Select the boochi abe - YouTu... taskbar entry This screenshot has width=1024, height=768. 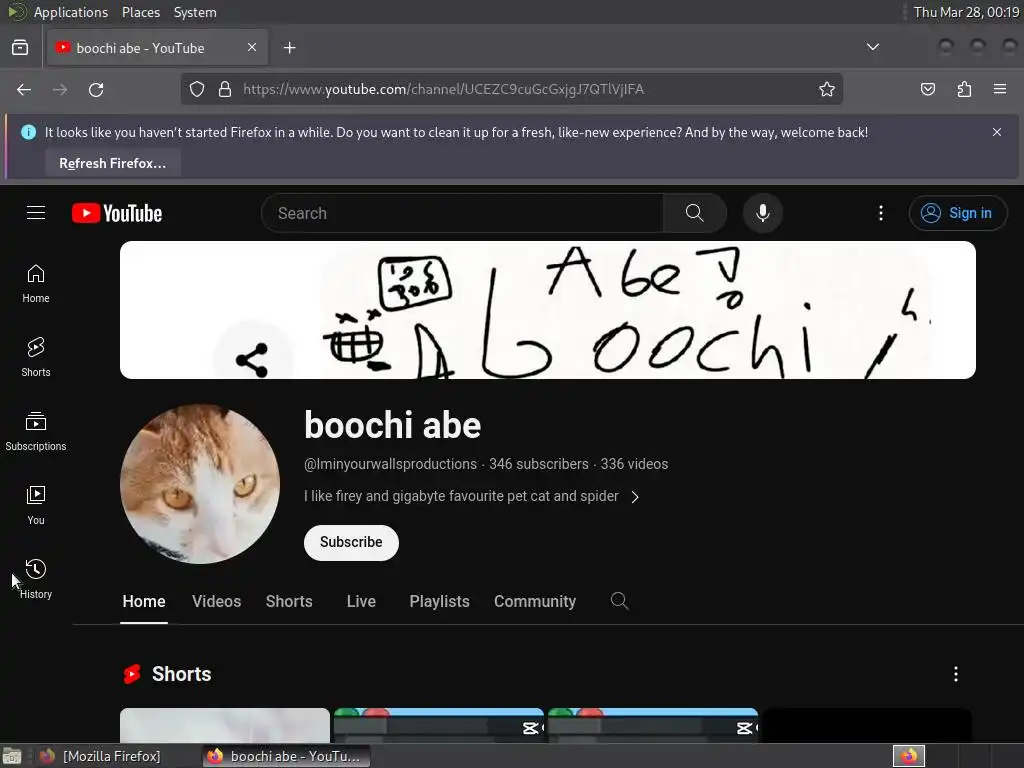pos(285,756)
